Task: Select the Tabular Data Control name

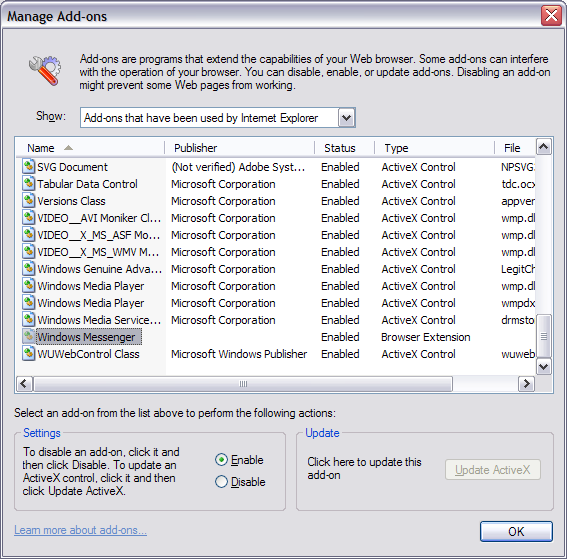Action: pyautogui.click(x=87, y=184)
